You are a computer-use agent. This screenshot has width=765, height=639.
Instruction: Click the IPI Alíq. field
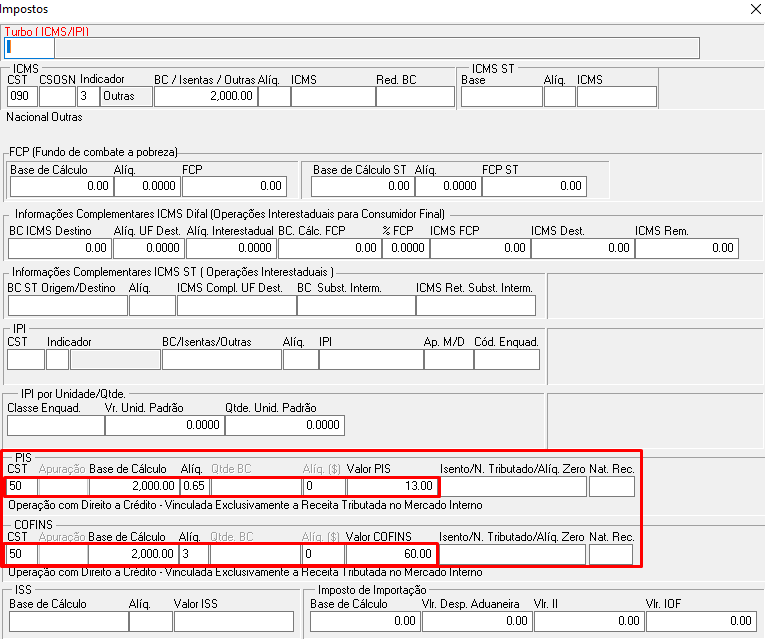point(301,359)
